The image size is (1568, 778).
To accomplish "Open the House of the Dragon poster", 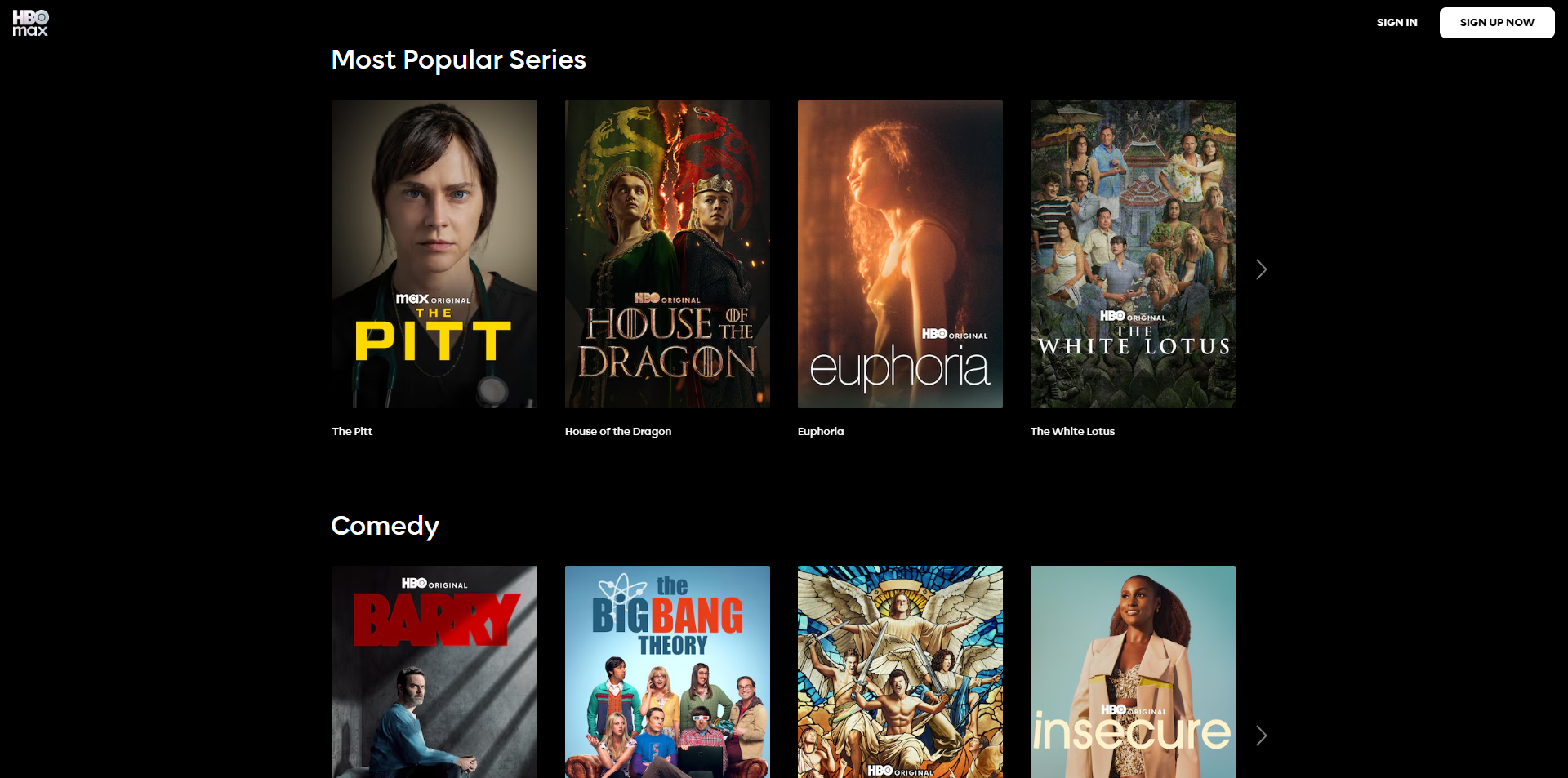I will [x=667, y=254].
